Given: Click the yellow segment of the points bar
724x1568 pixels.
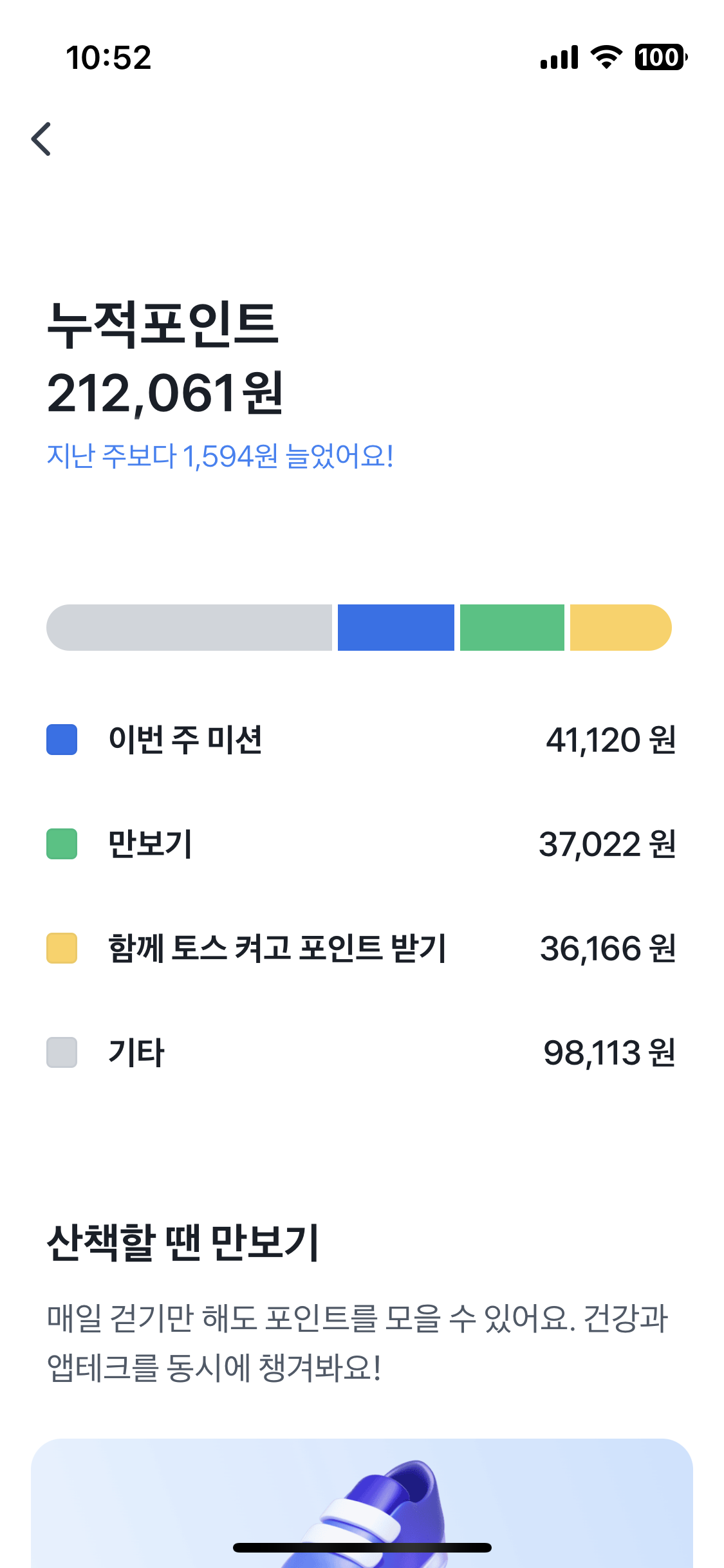Looking at the screenshot, I should 620,628.
